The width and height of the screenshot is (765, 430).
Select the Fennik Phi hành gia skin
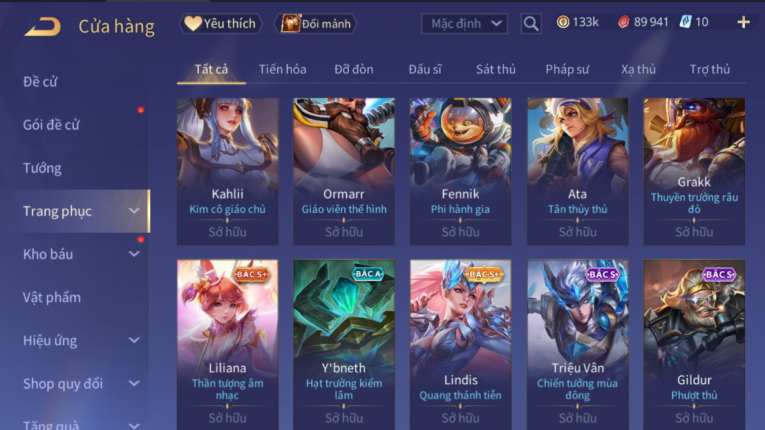pyautogui.click(x=460, y=171)
